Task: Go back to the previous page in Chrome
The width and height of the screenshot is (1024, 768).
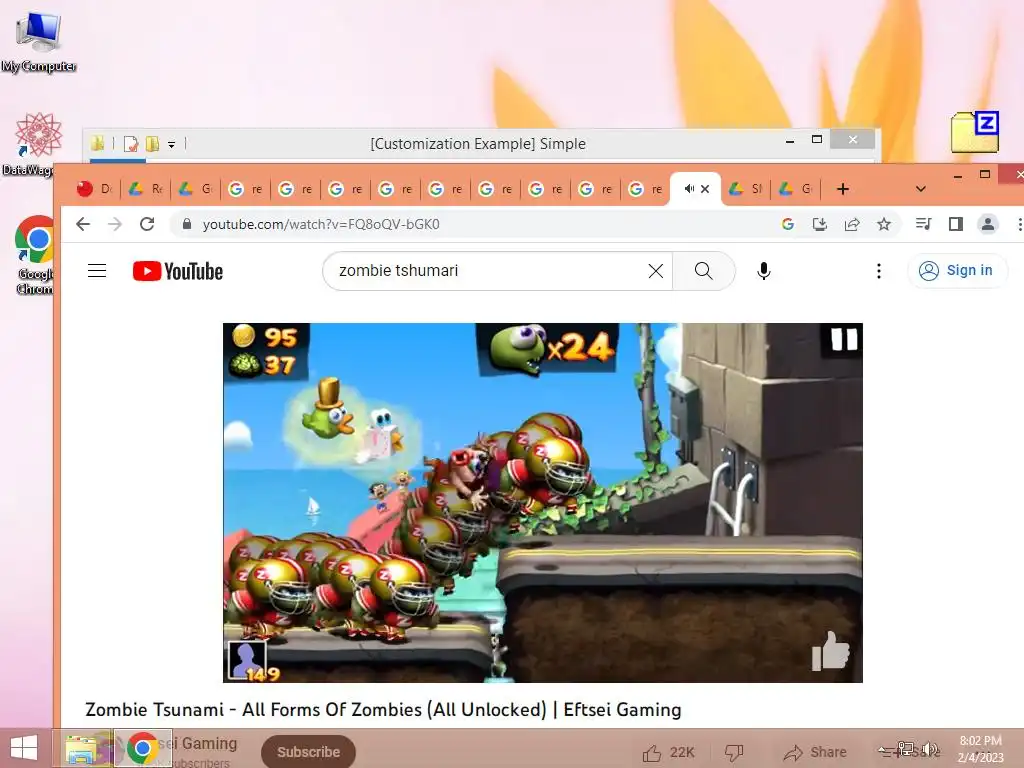Action: pos(83,224)
